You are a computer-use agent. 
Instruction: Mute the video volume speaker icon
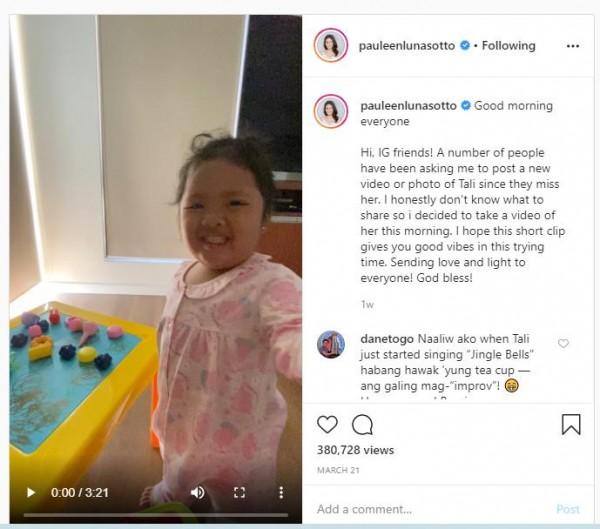[197, 492]
